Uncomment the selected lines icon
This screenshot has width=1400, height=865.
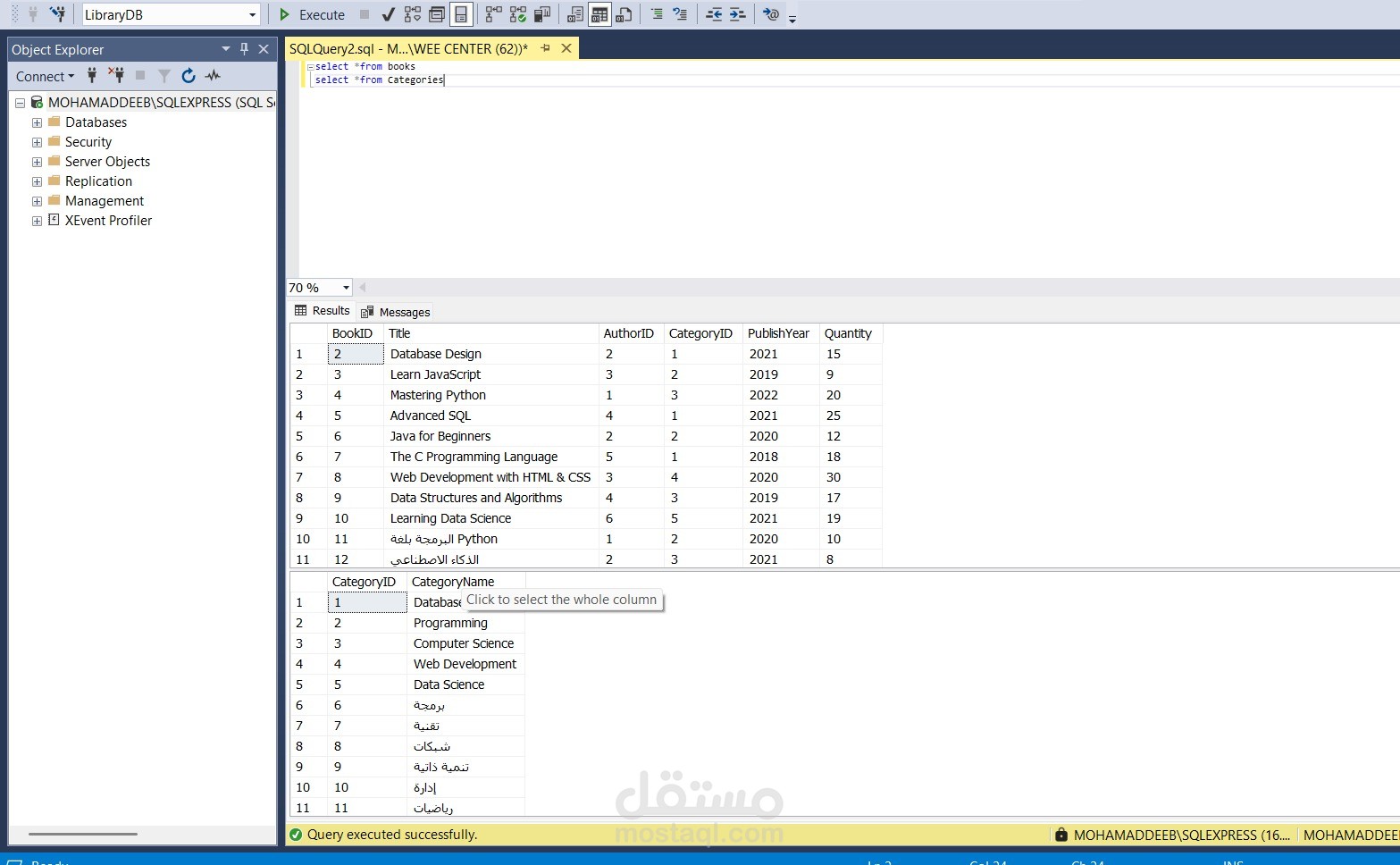point(681,14)
